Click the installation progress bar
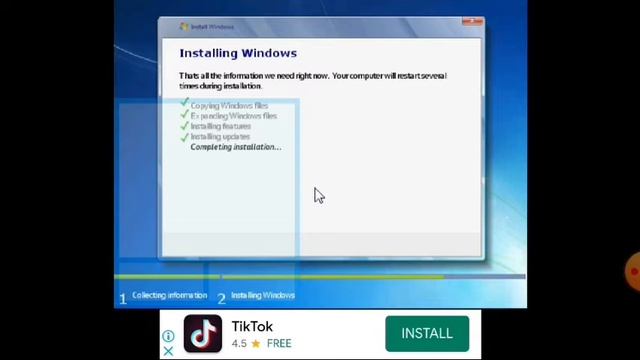 click(320, 277)
